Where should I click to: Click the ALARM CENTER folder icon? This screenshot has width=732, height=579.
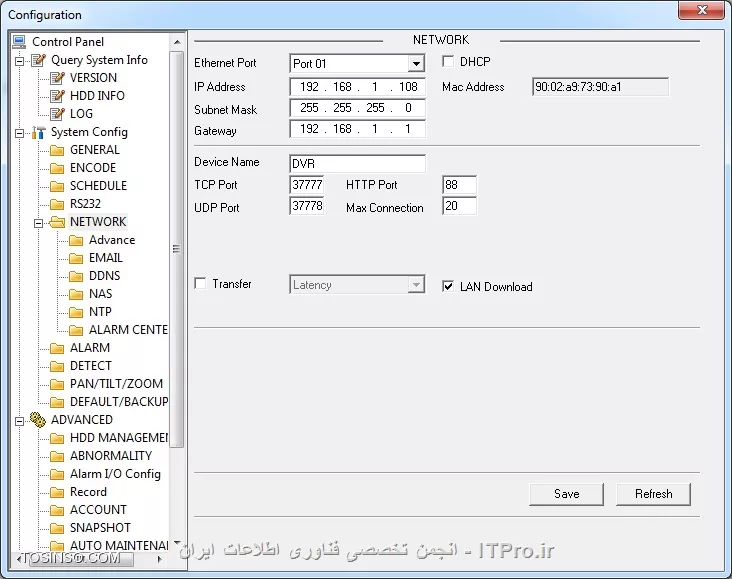point(76,330)
